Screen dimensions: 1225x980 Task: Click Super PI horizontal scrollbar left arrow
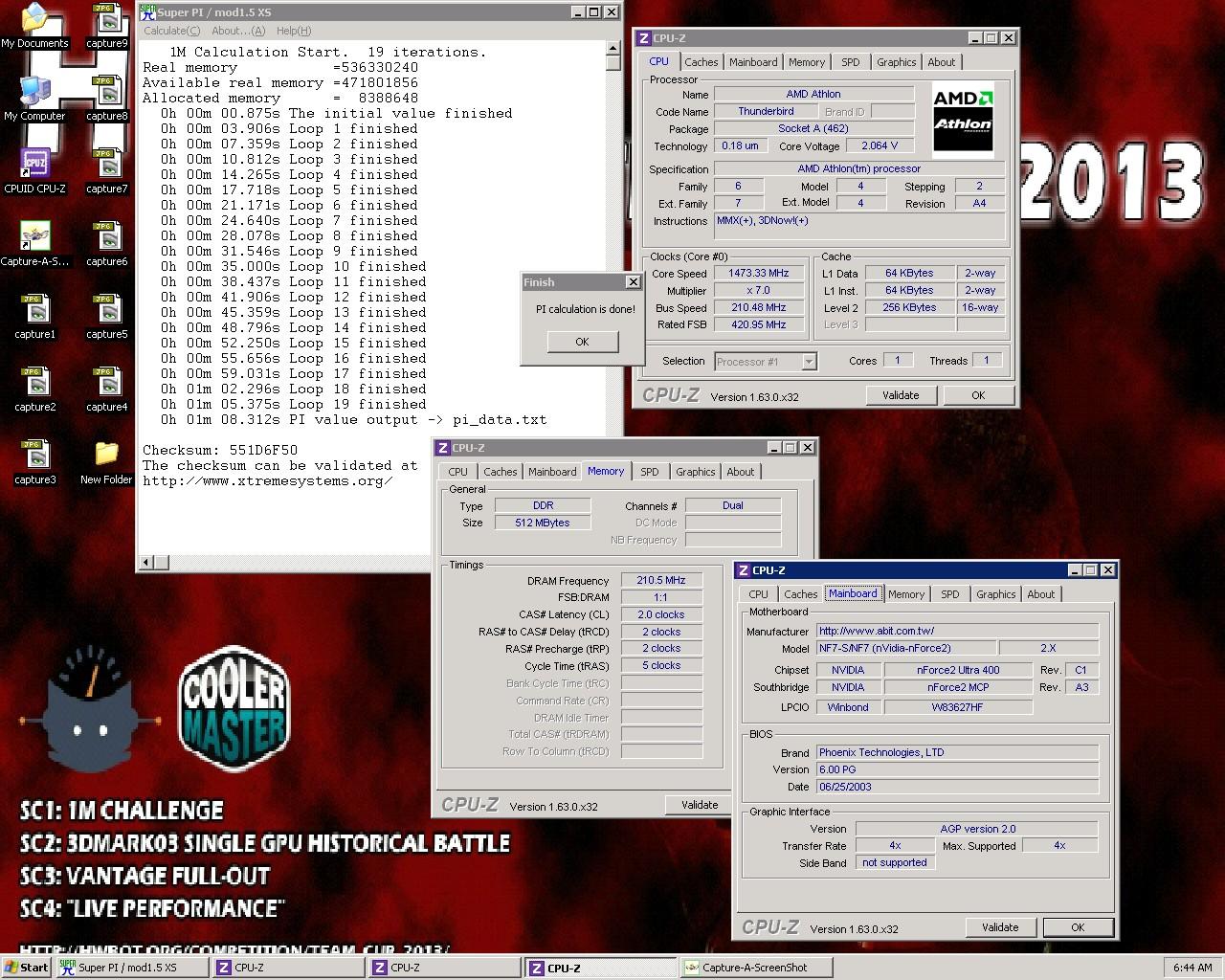point(146,563)
